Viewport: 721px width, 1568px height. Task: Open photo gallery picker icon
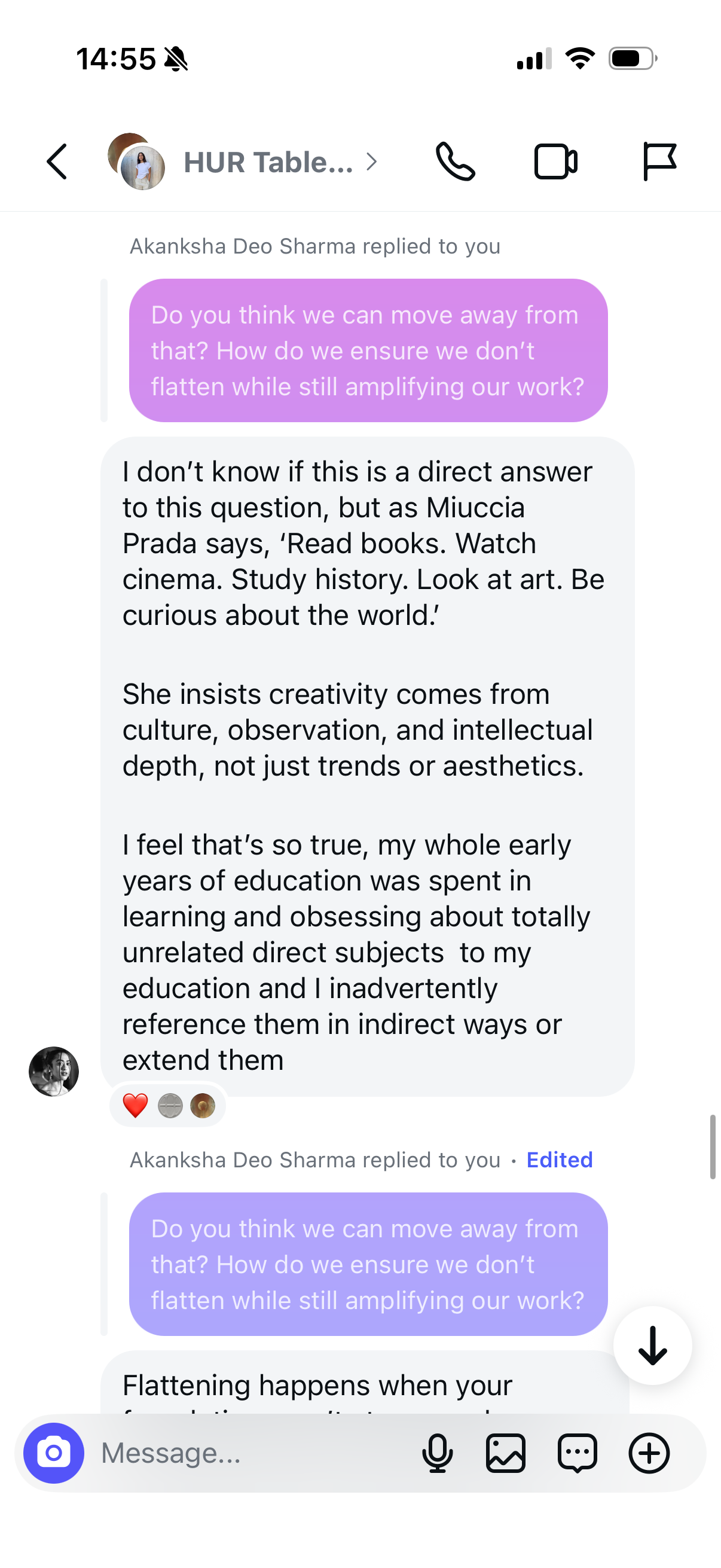click(506, 1453)
